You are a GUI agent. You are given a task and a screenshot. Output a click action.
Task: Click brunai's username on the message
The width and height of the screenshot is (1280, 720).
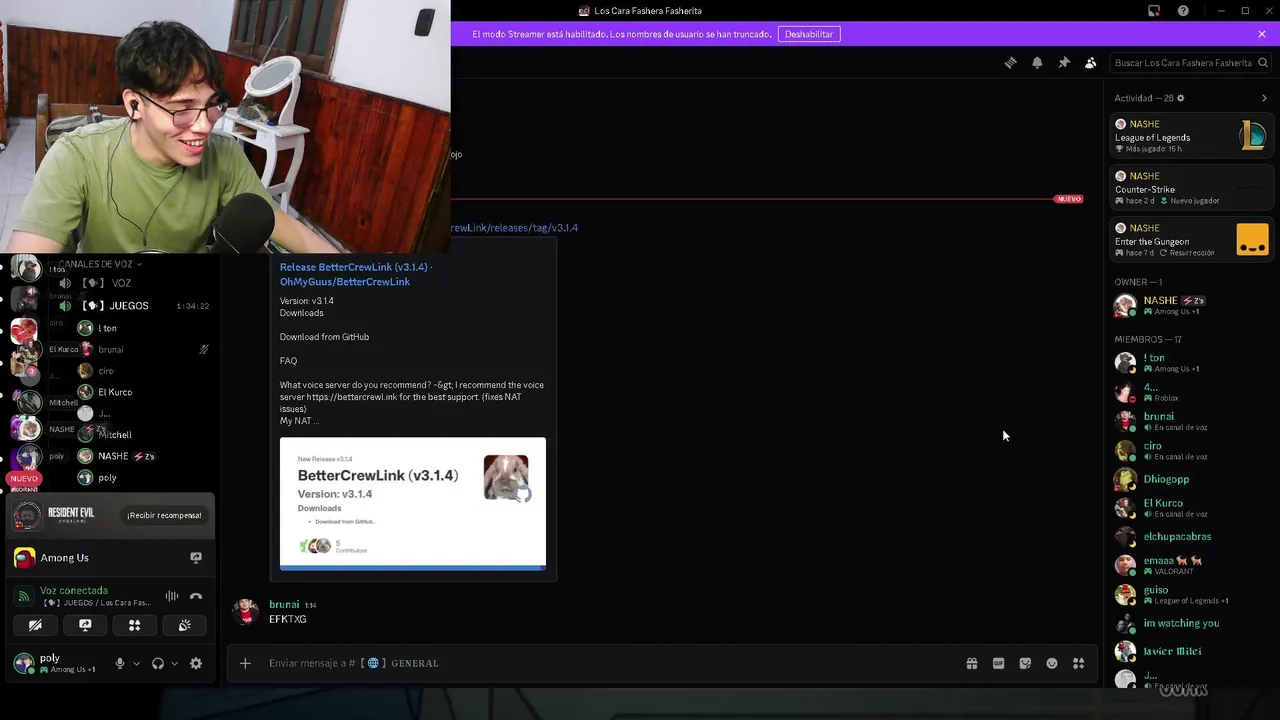(x=284, y=605)
